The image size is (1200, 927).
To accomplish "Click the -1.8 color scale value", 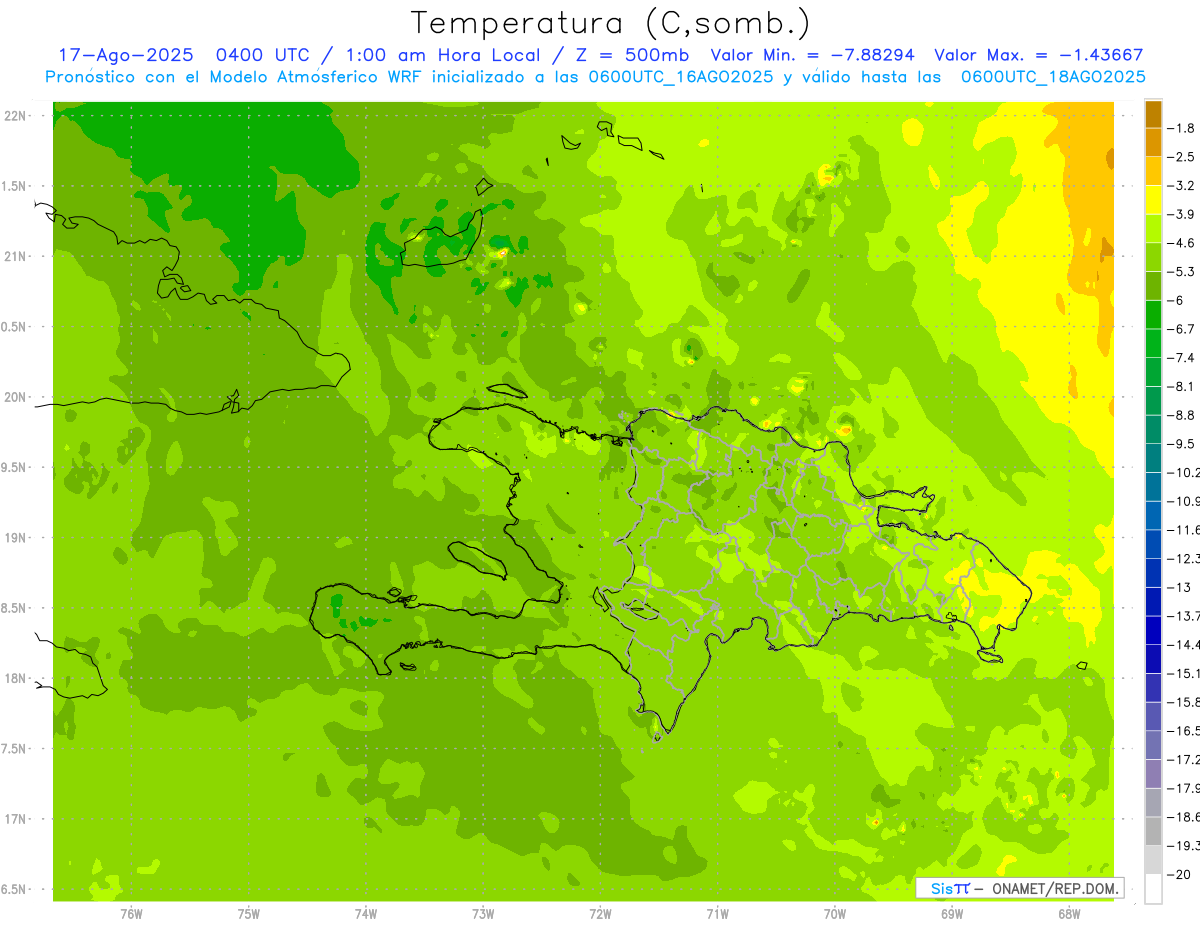I will click(1183, 128).
